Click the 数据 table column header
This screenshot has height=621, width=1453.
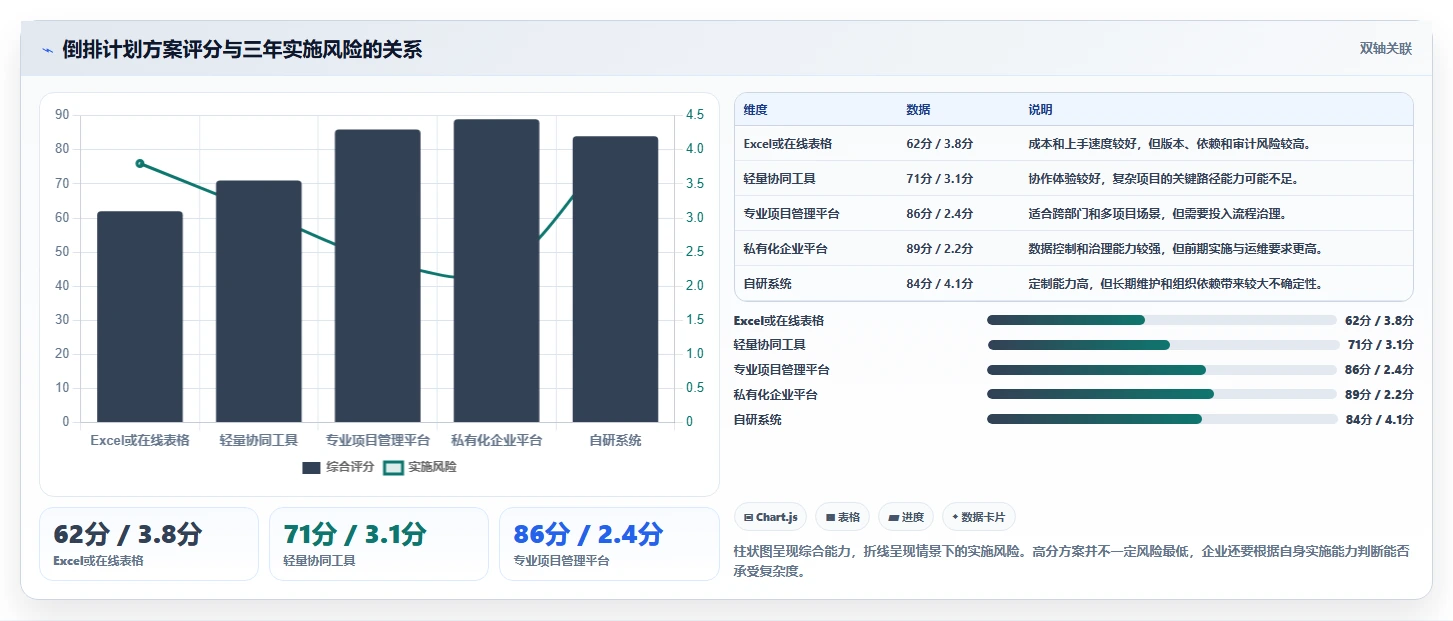(918, 110)
